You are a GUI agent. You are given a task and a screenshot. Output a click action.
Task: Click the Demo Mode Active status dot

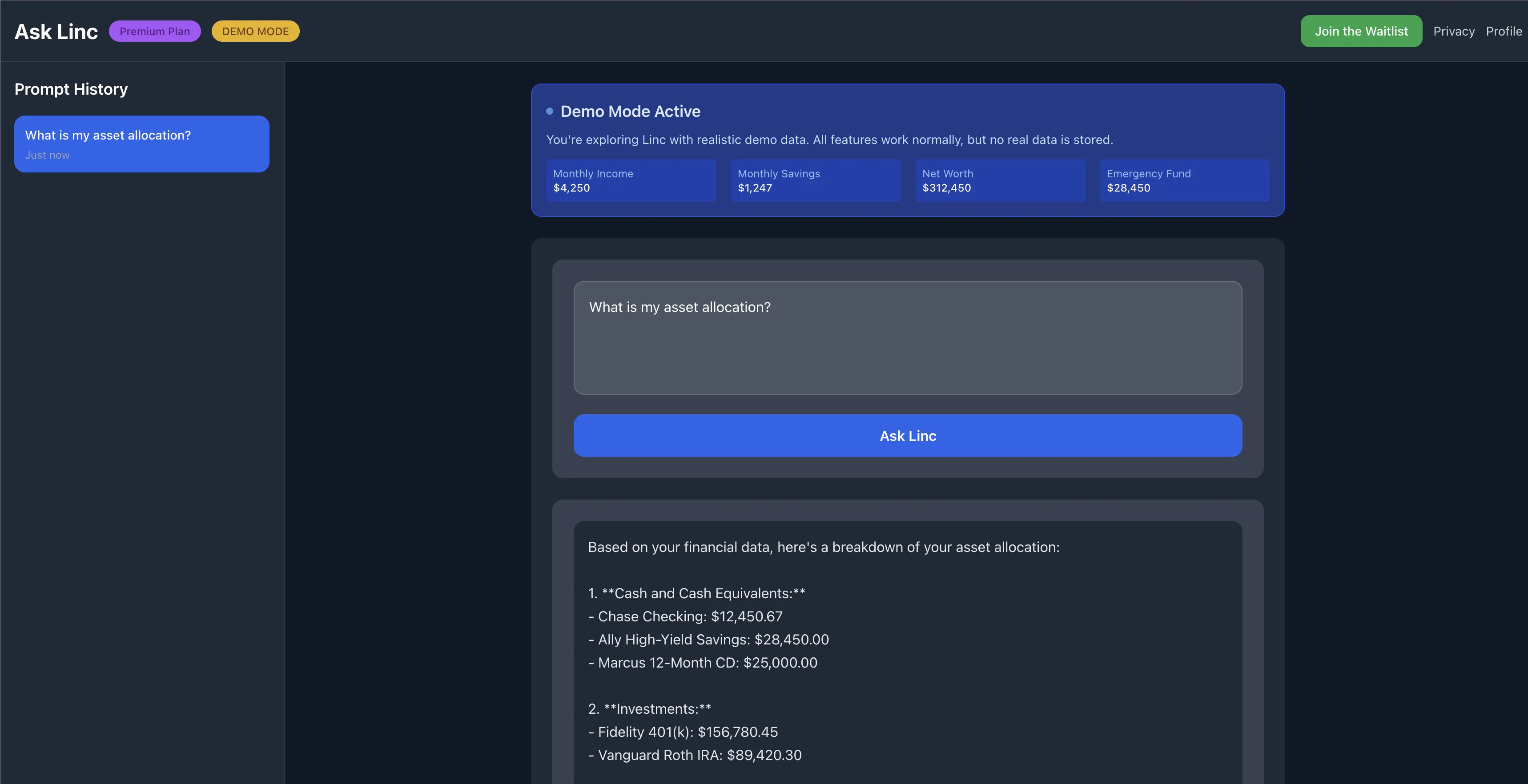coord(549,111)
